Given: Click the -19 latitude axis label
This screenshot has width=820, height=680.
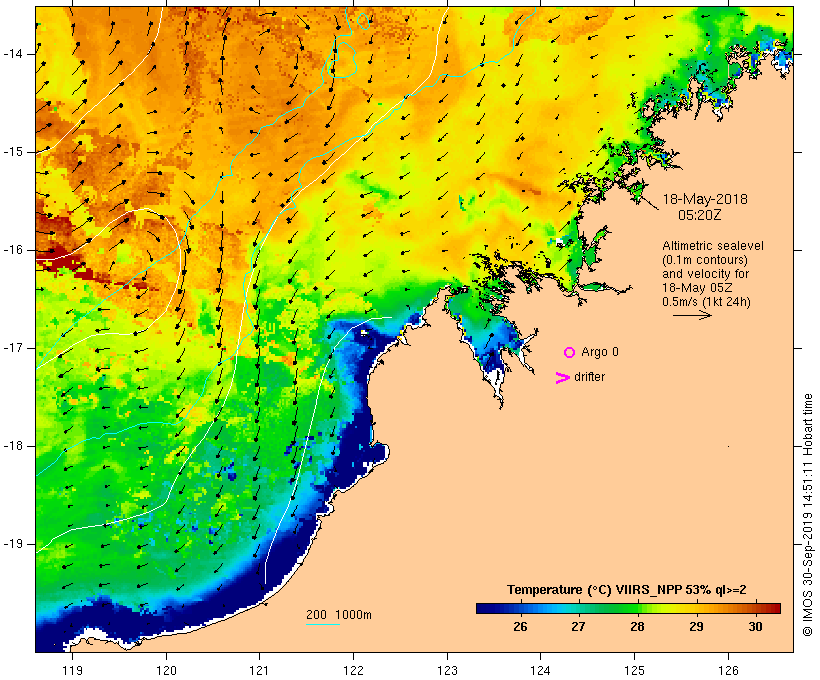Looking at the screenshot, I should (13, 545).
